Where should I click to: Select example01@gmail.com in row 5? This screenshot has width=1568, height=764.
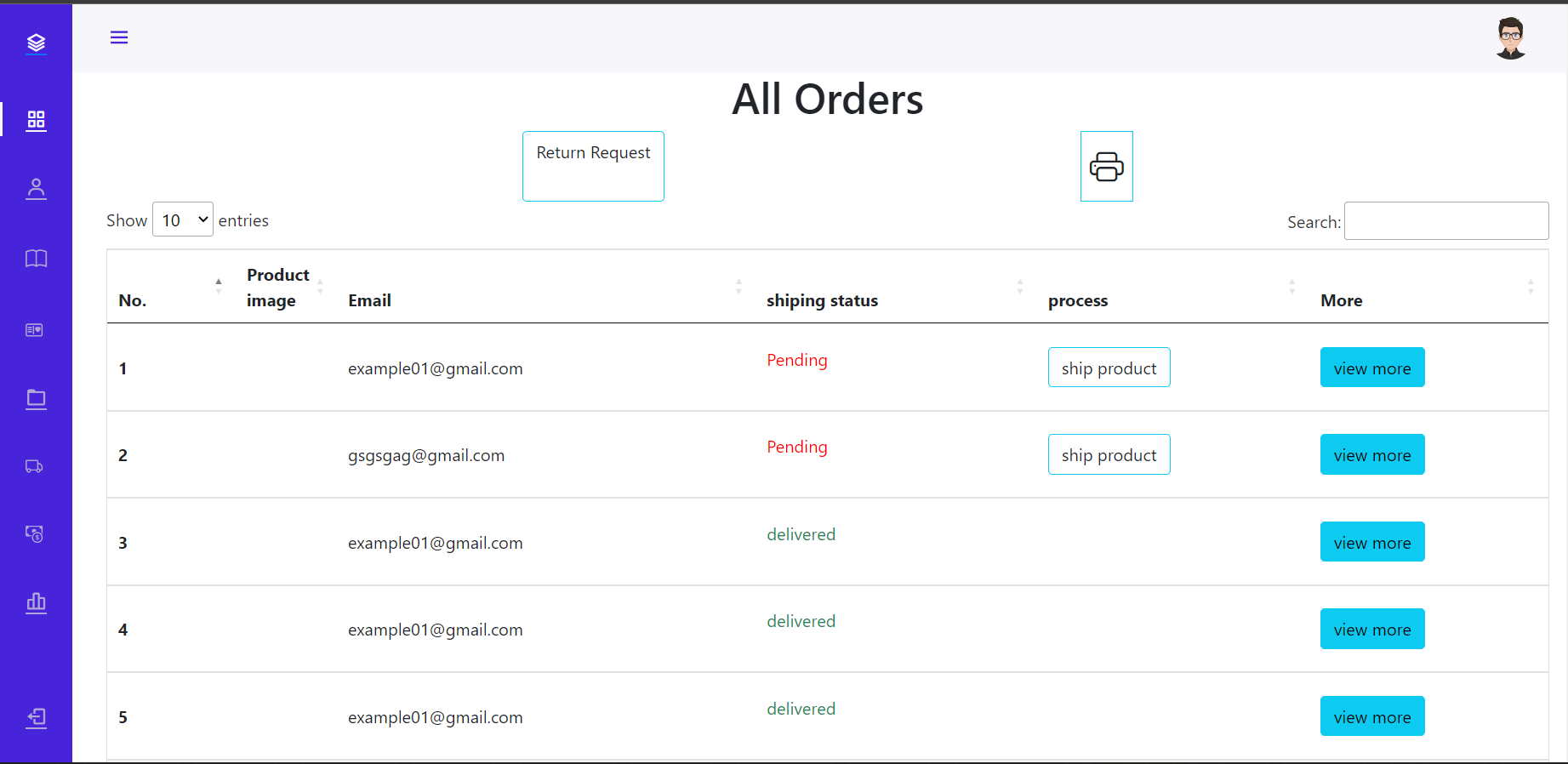436,717
